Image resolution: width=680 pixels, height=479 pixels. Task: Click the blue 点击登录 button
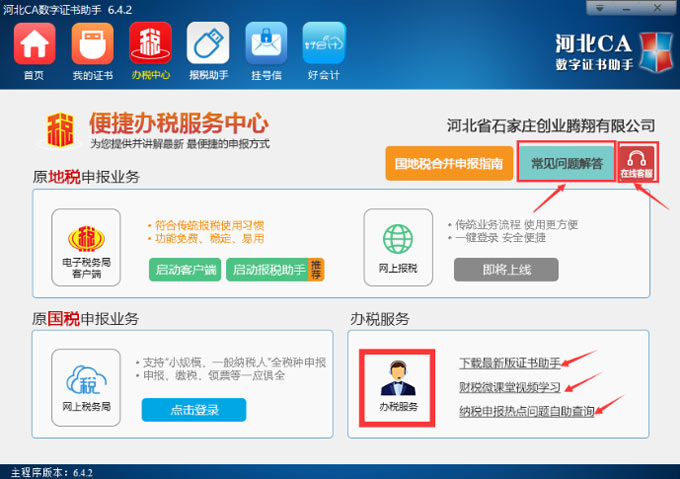[x=194, y=410]
